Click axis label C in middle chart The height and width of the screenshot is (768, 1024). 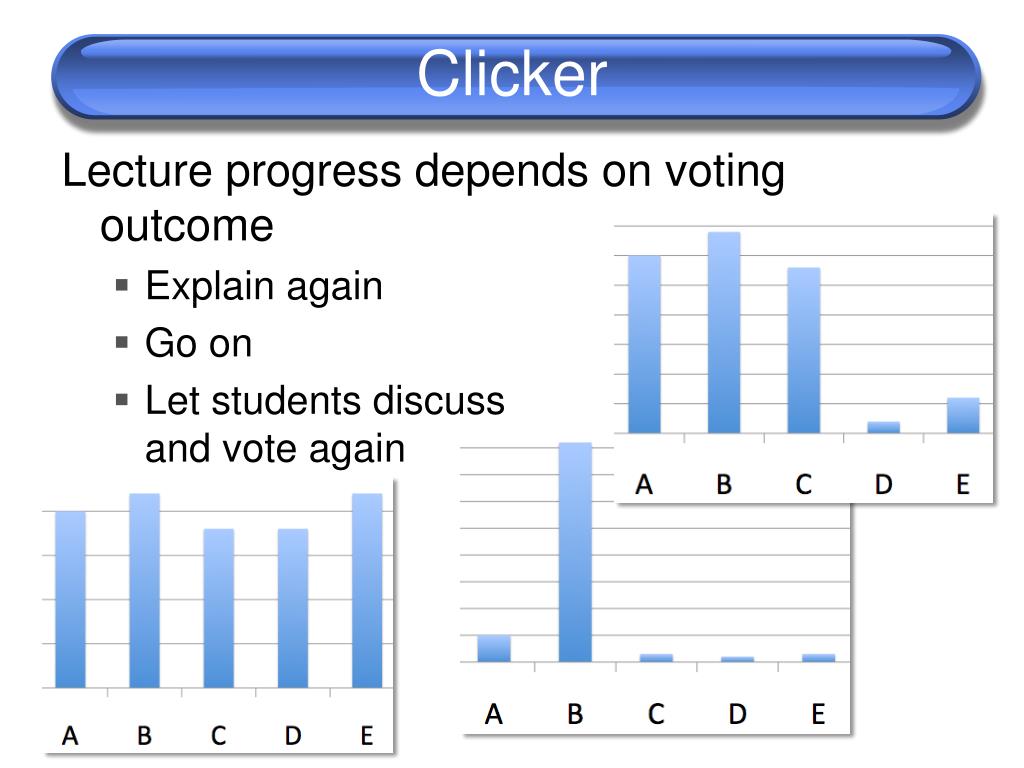click(x=656, y=714)
